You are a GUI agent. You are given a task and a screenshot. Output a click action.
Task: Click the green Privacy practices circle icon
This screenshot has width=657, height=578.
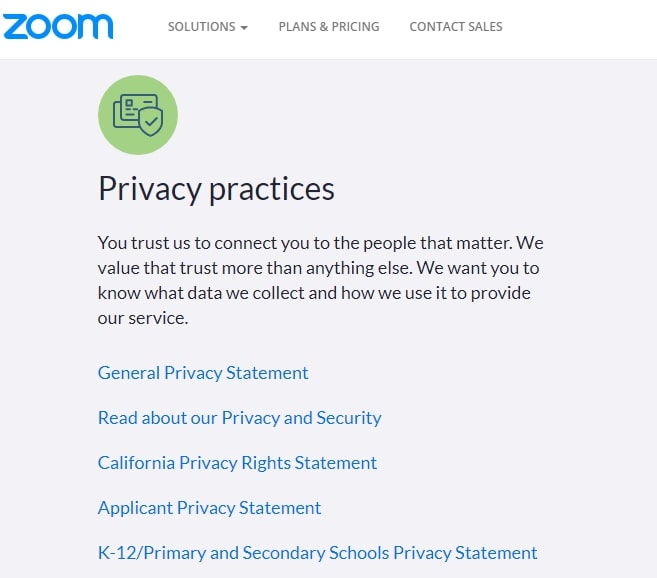coord(138,115)
